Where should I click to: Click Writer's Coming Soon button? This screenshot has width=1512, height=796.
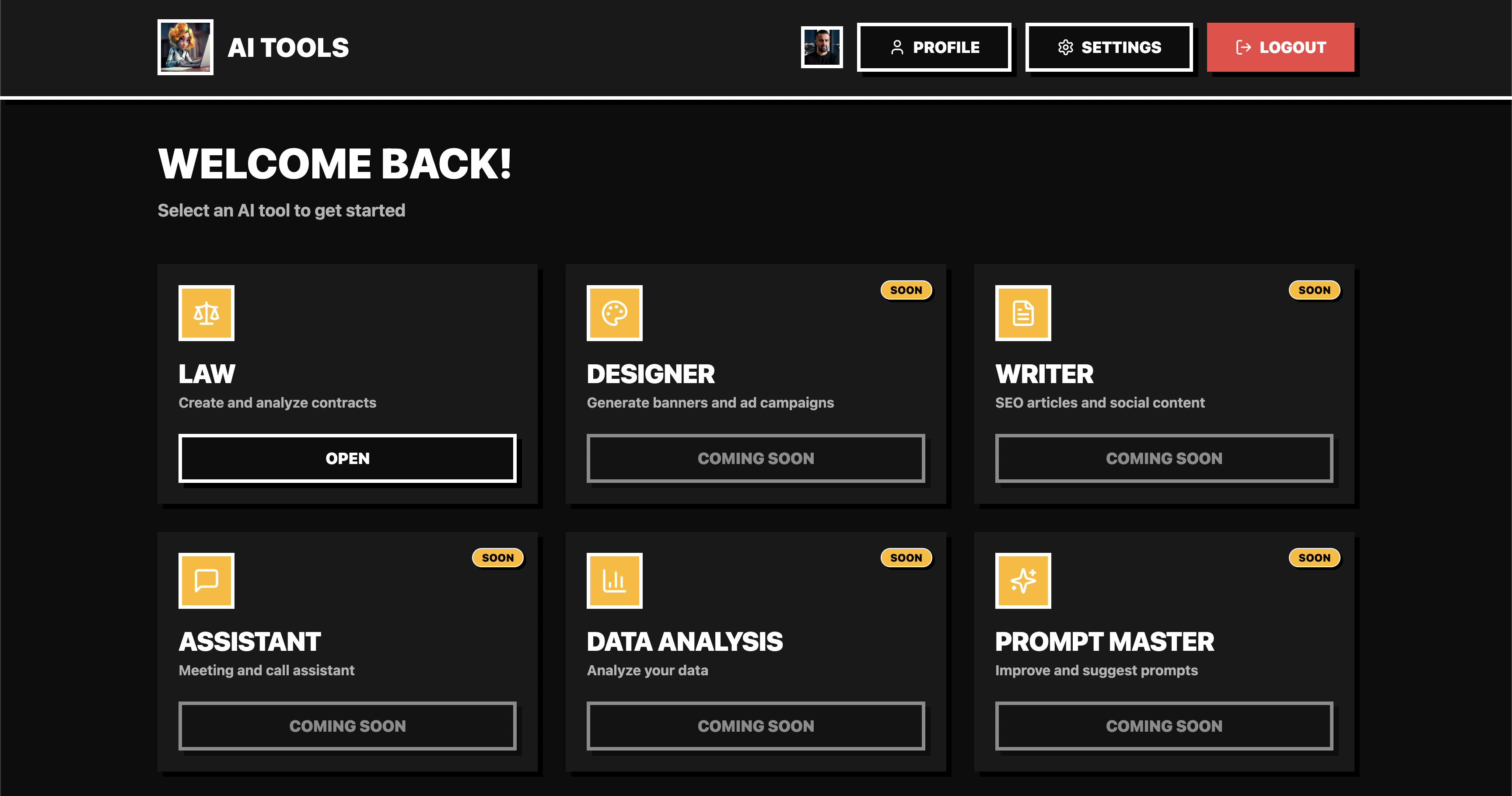[x=1163, y=458]
